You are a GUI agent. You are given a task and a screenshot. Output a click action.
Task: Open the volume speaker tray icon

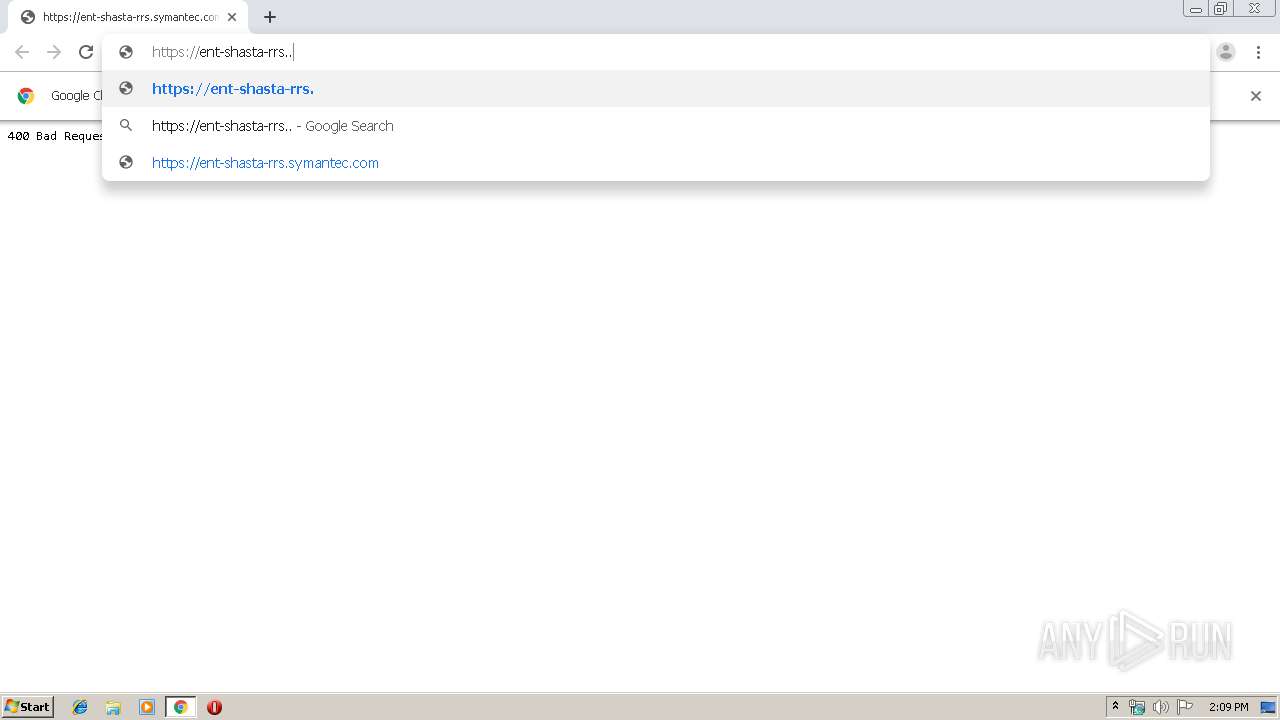point(1161,707)
